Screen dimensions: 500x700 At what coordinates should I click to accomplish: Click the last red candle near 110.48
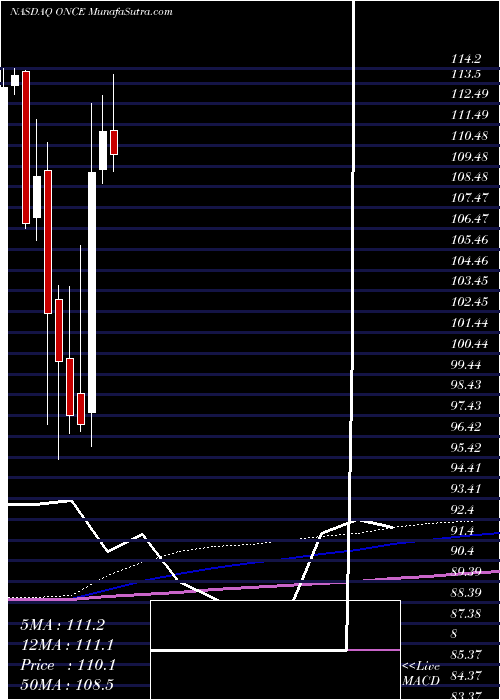tap(114, 142)
